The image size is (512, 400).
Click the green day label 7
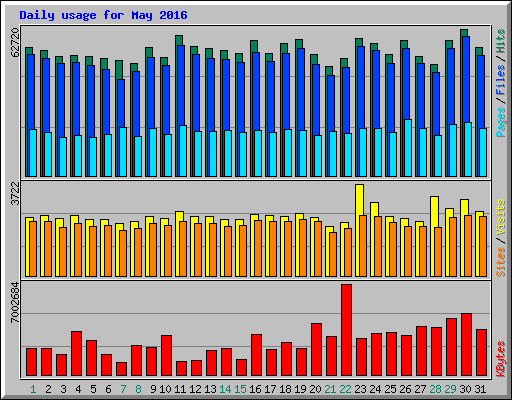pyautogui.click(x=123, y=389)
